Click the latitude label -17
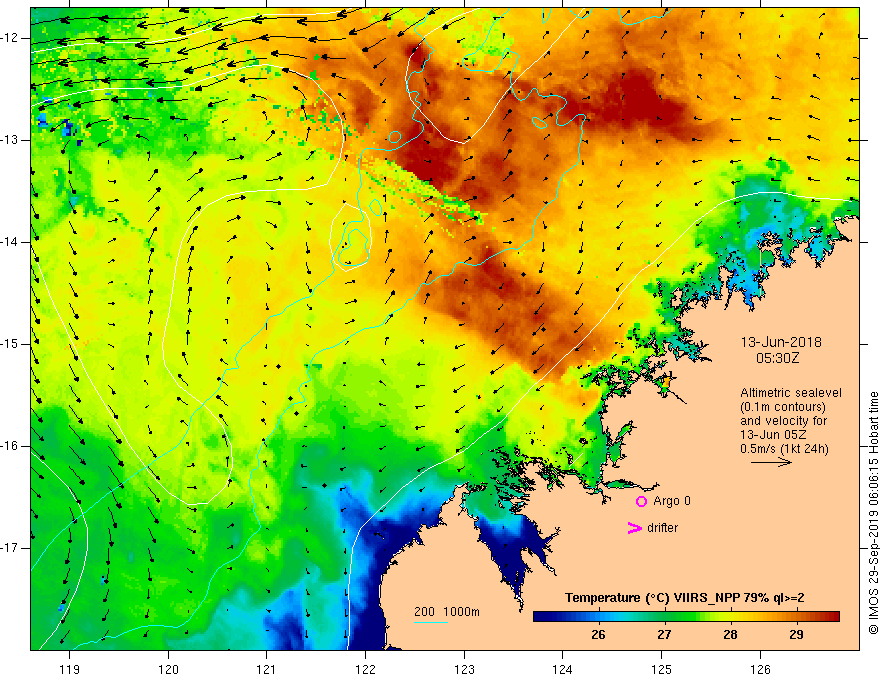This screenshot has height=680, width=880. coord(10,548)
